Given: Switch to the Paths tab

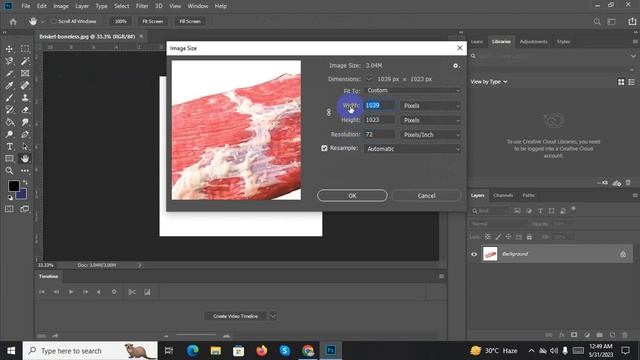Looking at the screenshot, I should point(528,196).
